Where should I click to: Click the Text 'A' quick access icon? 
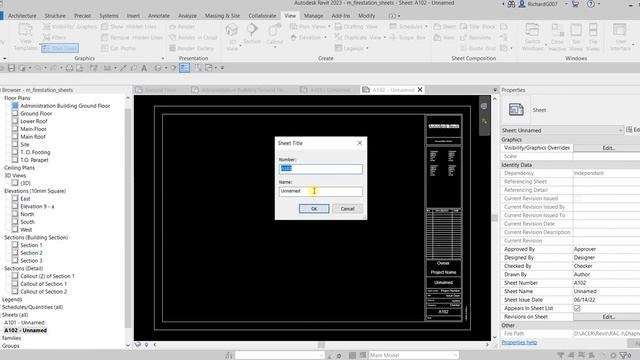tap(144, 68)
